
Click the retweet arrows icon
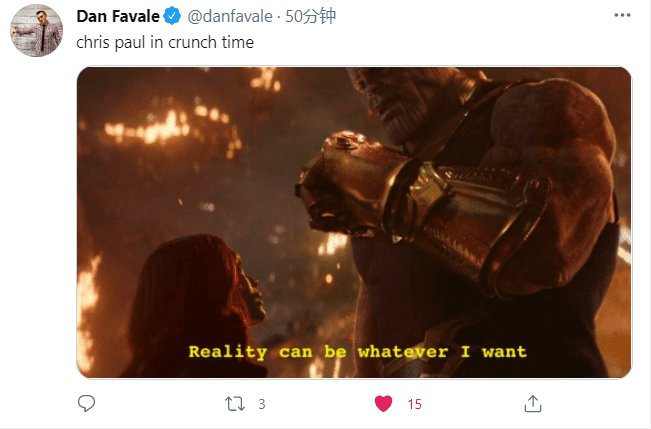point(235,404)
